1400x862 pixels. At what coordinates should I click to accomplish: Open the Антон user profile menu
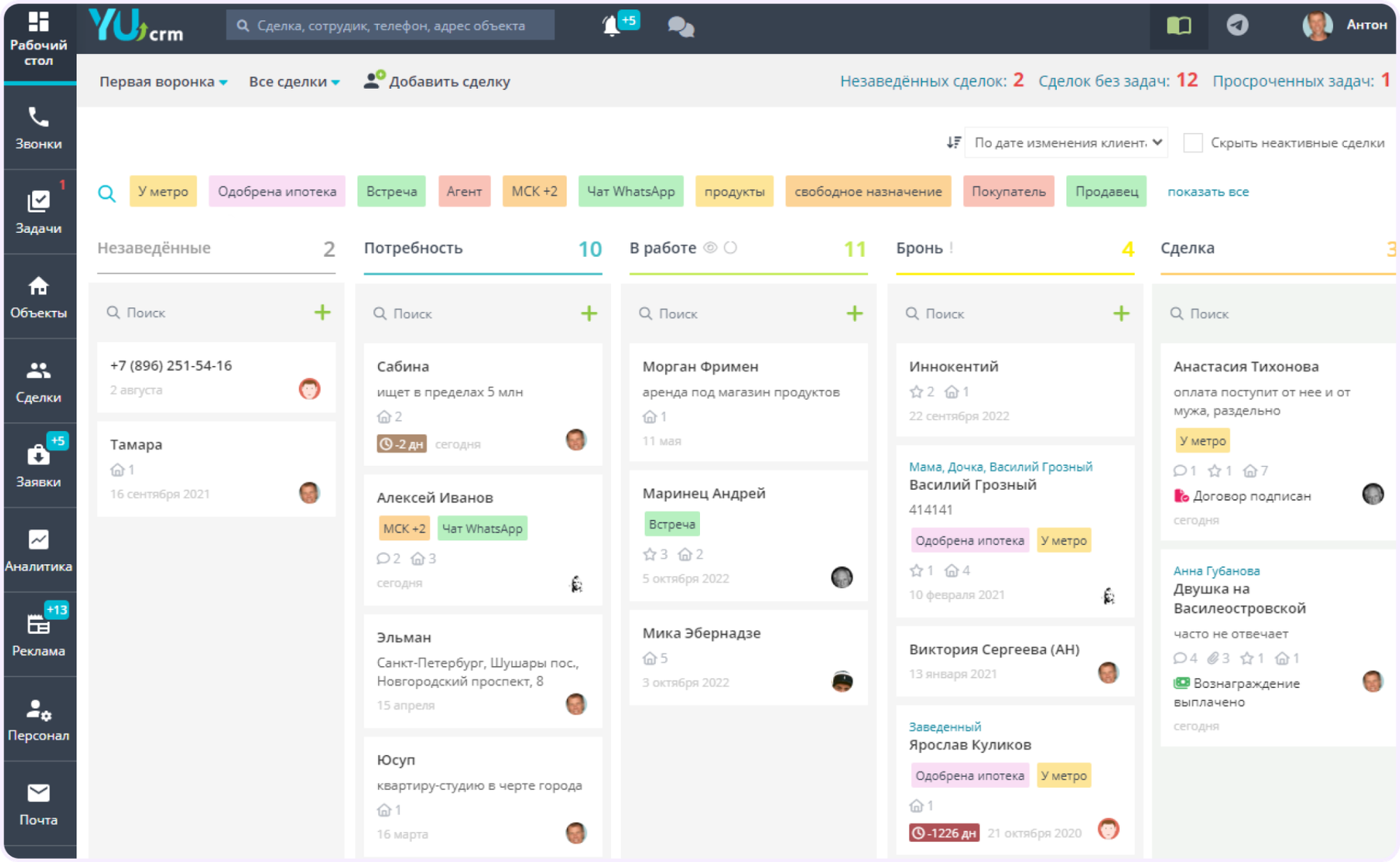[x=1345, y=25]
